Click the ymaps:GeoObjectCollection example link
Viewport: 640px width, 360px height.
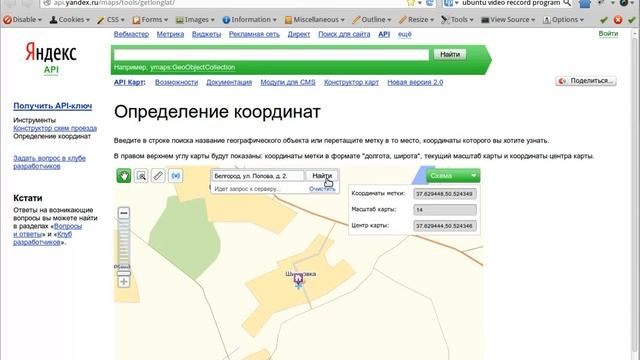(x=192, y=67)
